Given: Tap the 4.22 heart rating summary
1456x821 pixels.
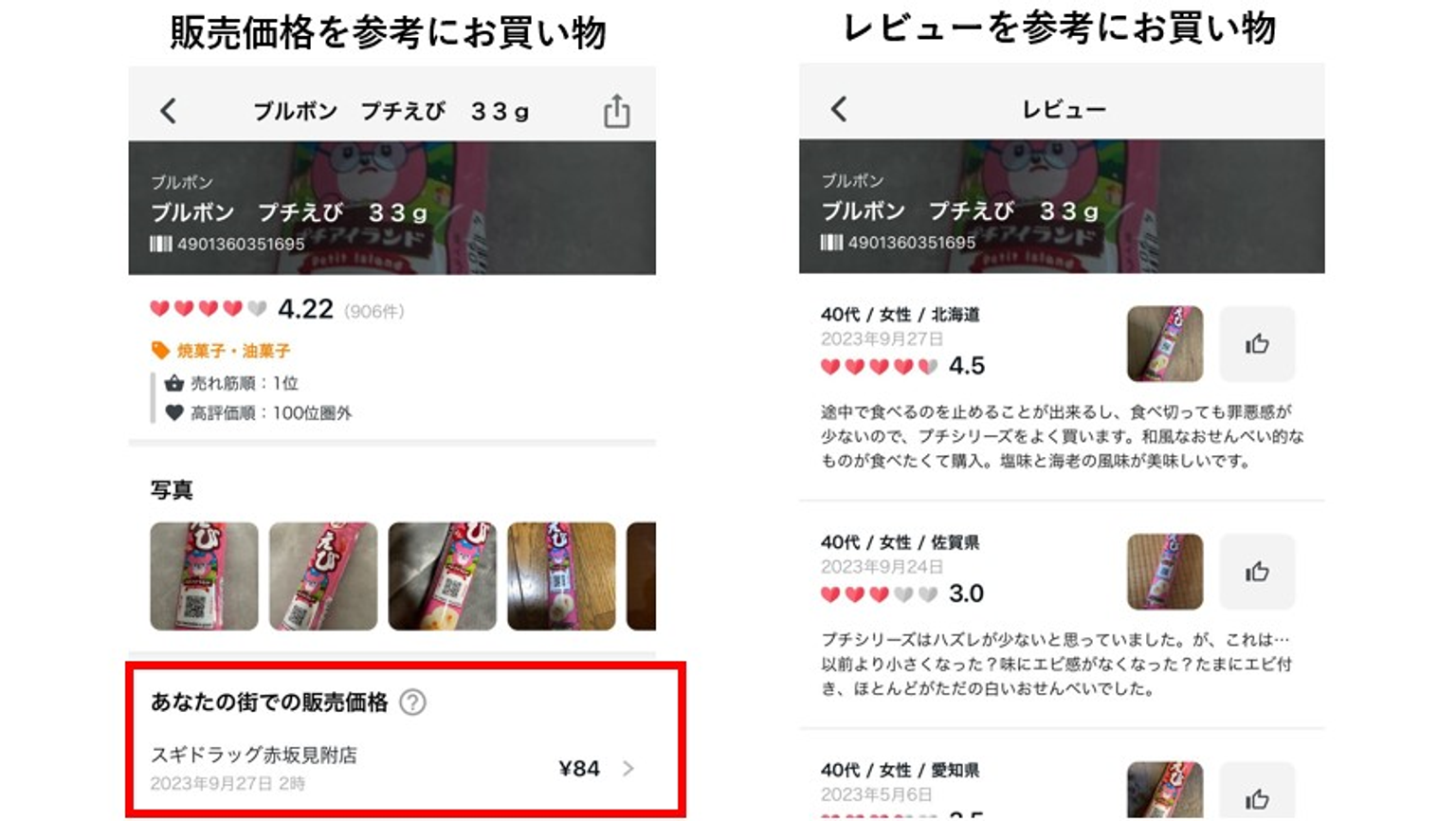Looking at the screenshot, I should (277, 309).
